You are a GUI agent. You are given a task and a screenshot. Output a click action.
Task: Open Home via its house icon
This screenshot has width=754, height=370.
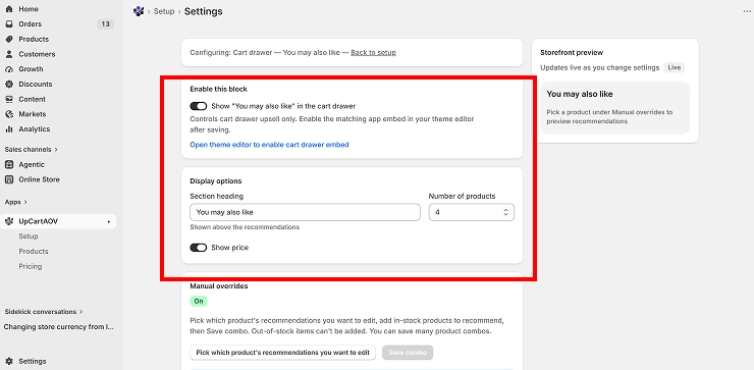coord(9,9)
